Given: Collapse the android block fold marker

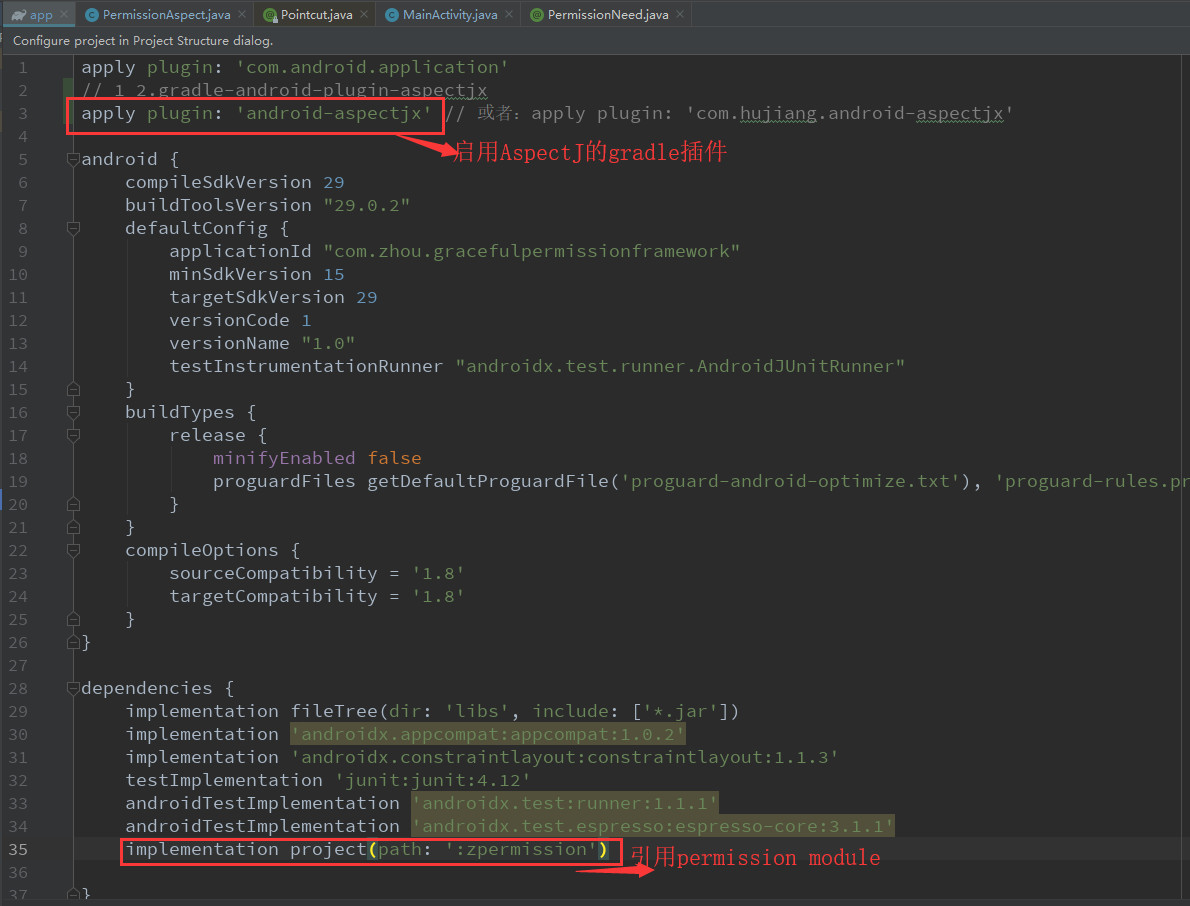Looking at the screenshot, I should pos(74,159).
